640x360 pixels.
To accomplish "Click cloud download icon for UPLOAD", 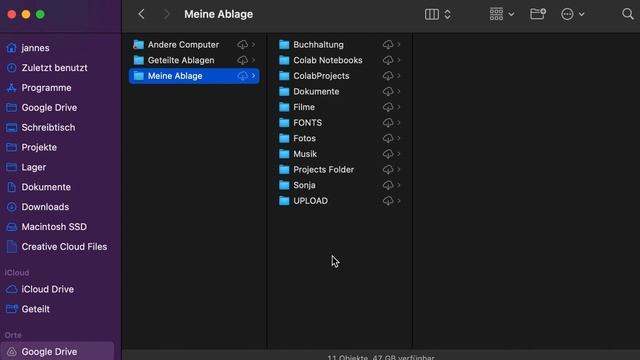I will pyautogui.click(x=388, y=201).
